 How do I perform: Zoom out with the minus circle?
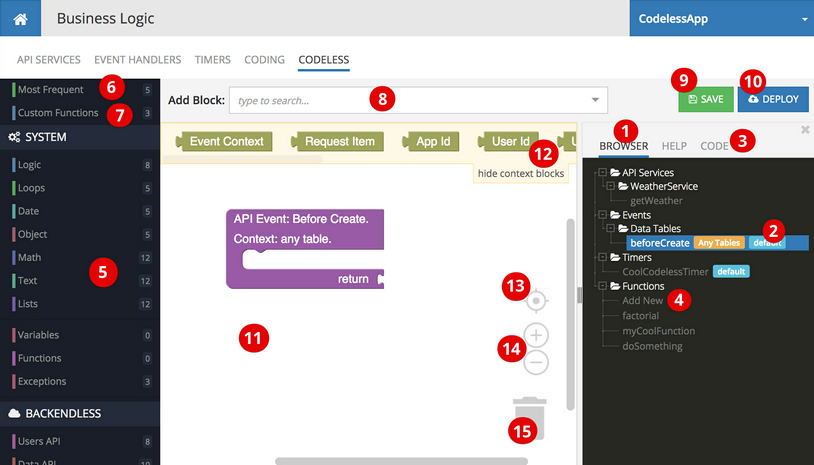(x=536, y=362)
